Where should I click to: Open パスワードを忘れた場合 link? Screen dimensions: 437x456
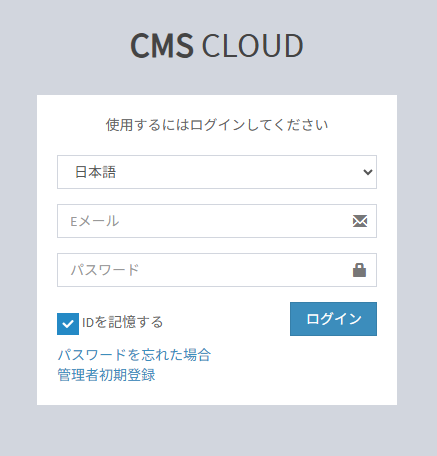(x=134, y=355)
